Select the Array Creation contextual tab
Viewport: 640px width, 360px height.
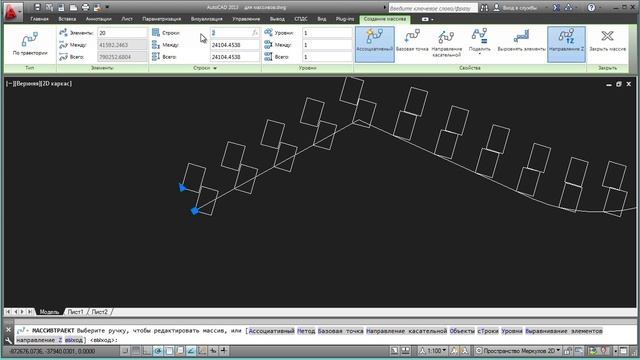[384, 19]
